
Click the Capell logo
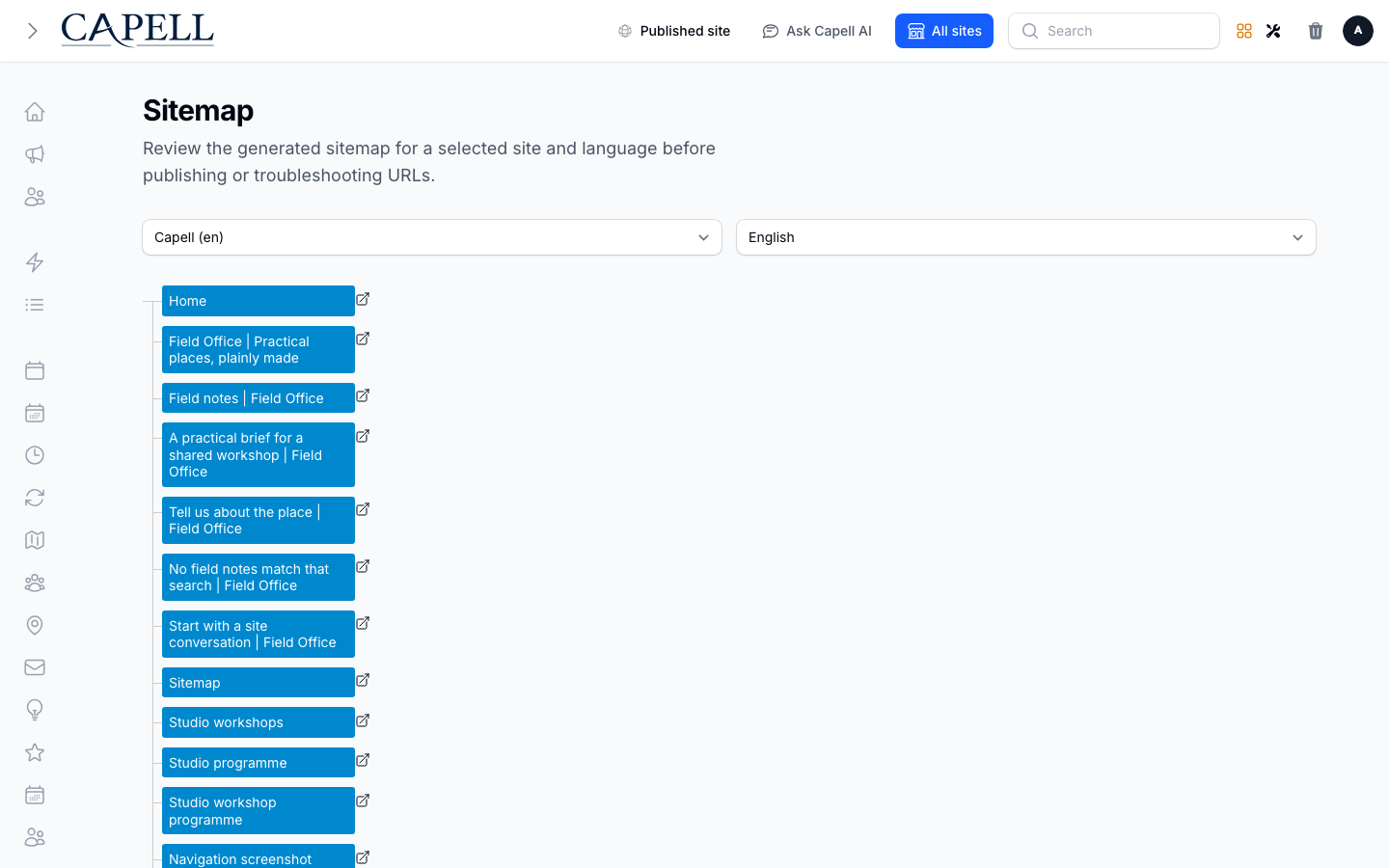pyautogui.click(x=137, y=30)
